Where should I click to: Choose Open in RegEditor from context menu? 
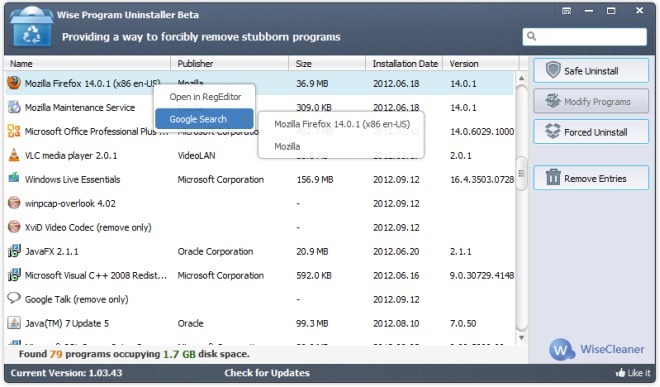pos(205,97)
